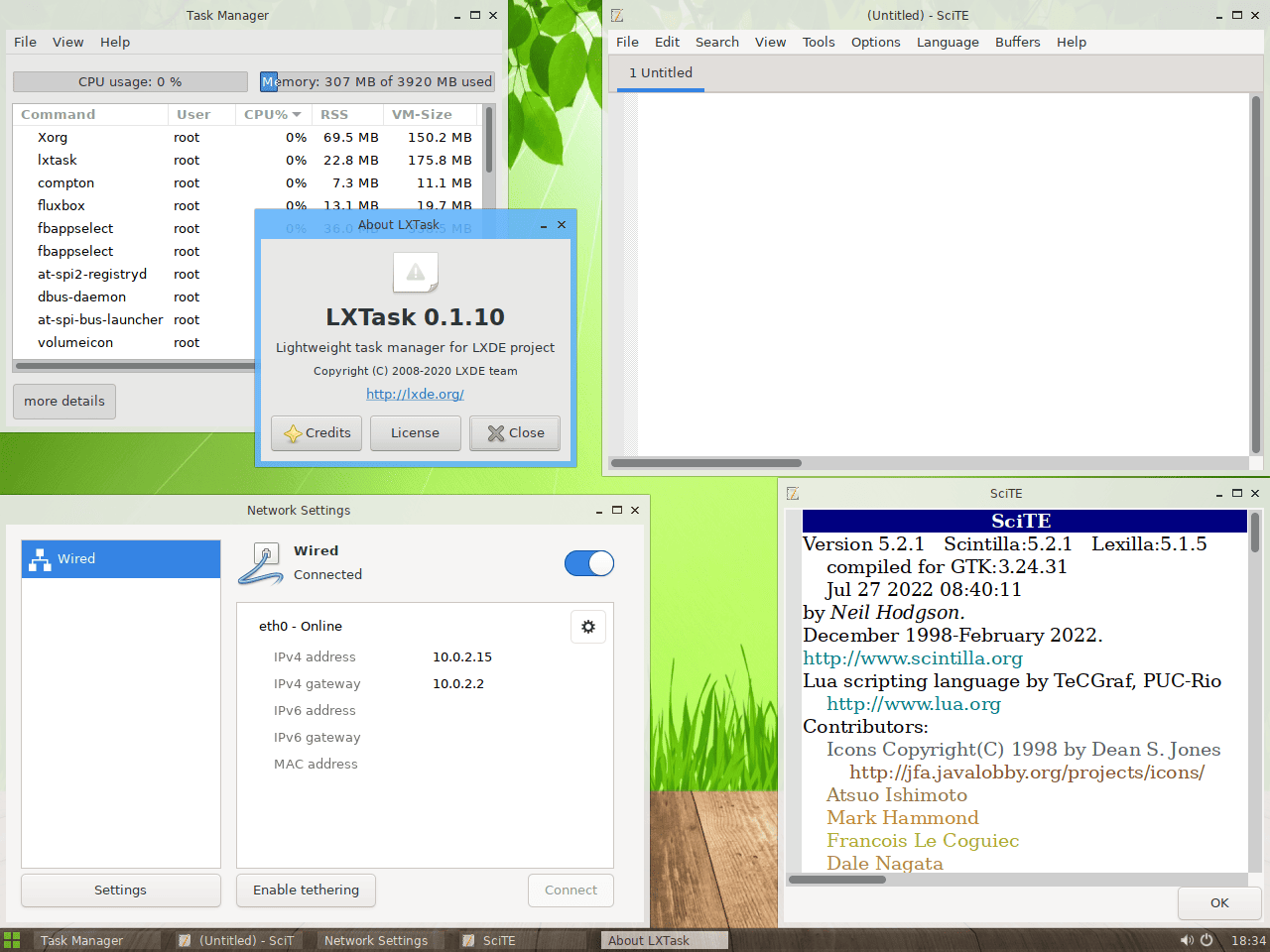
Task: Click IPv4 gateway value 10.0.2.2
Action: [458, 684]
